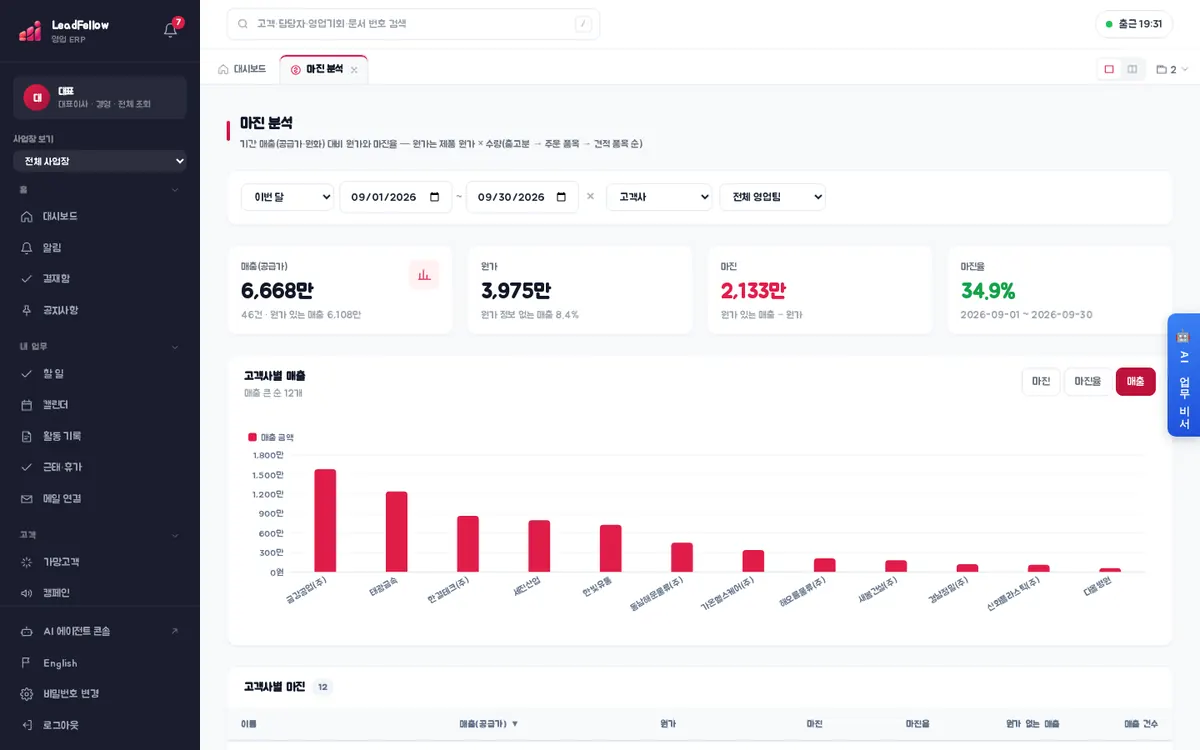The width and height of the screenshot is (1200, 750).
Task: Click the bar chart icon on 매출(공급가) card
Action: coord(424,275)
